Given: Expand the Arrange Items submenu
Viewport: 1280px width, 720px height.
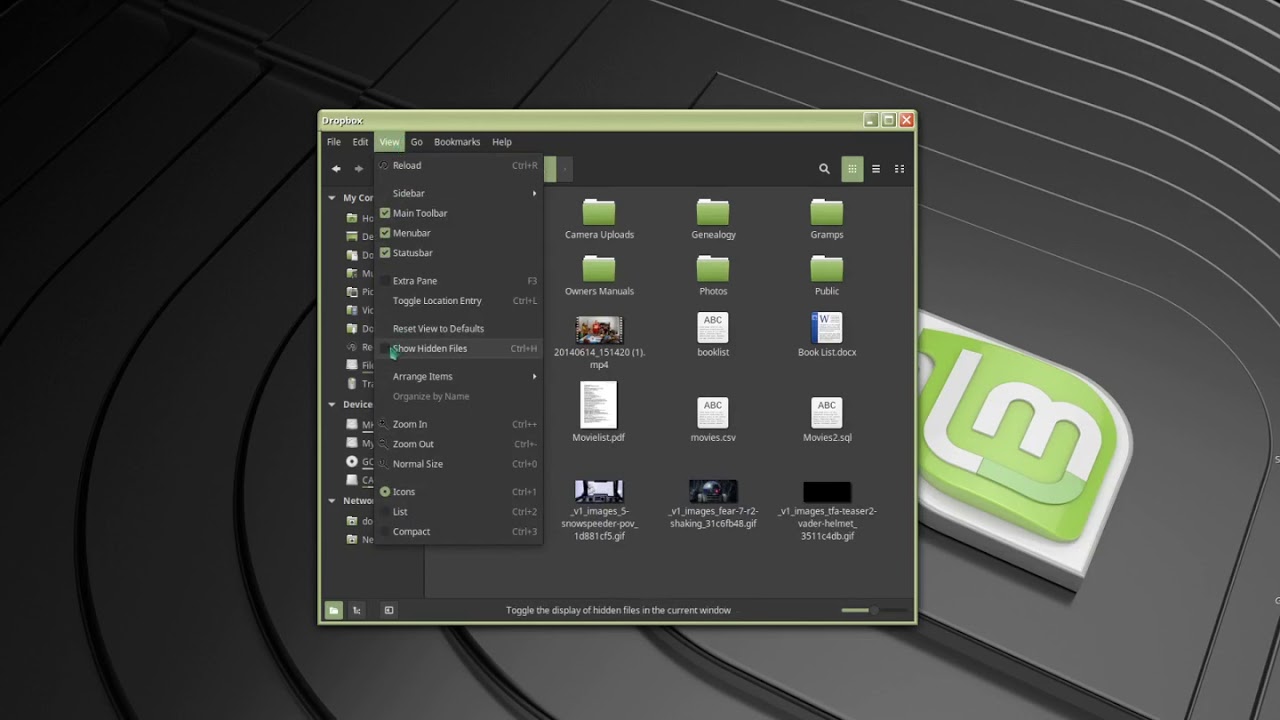Looking at the screenshot, I should (458, 377).
